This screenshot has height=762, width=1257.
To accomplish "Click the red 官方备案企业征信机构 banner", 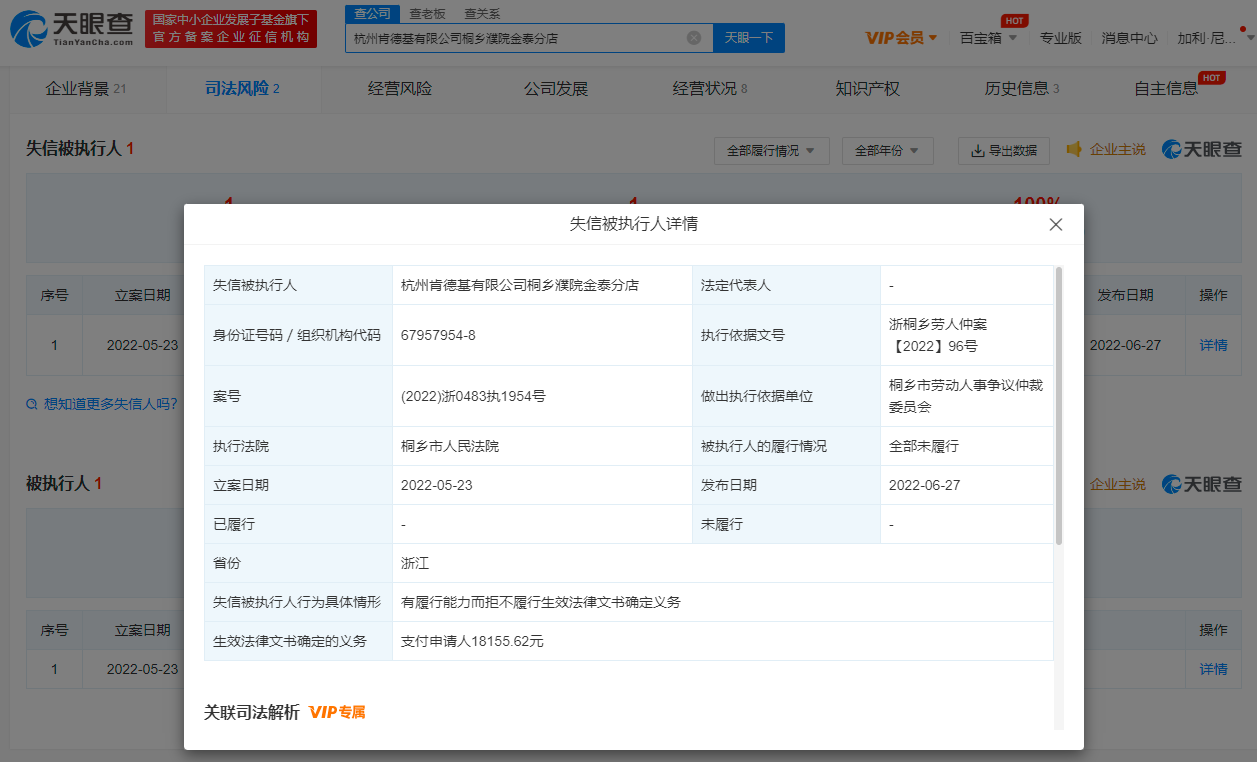I will pyautogui.click(x=231, y=29).
